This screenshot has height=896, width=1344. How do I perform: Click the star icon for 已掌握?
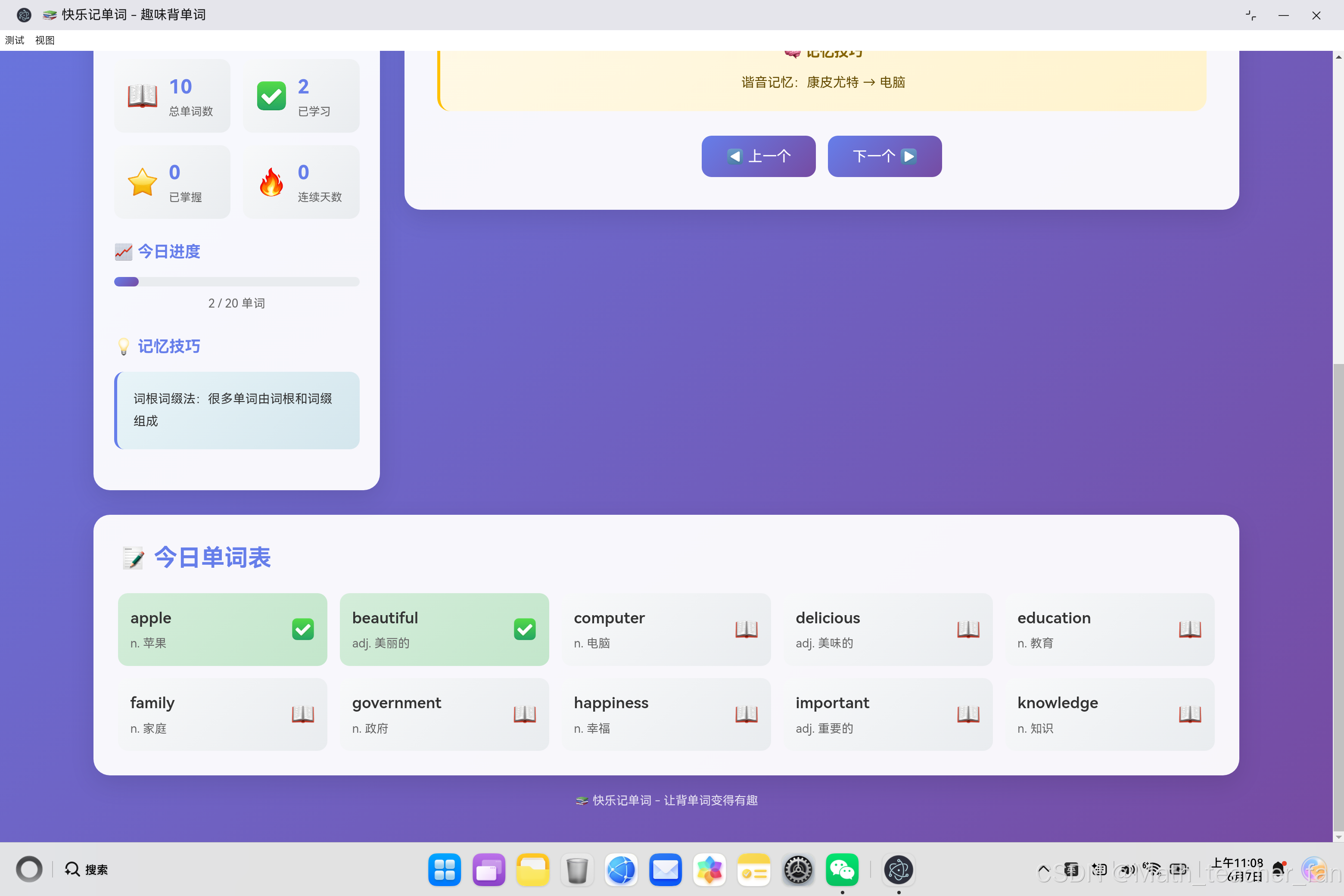(142, 182)
